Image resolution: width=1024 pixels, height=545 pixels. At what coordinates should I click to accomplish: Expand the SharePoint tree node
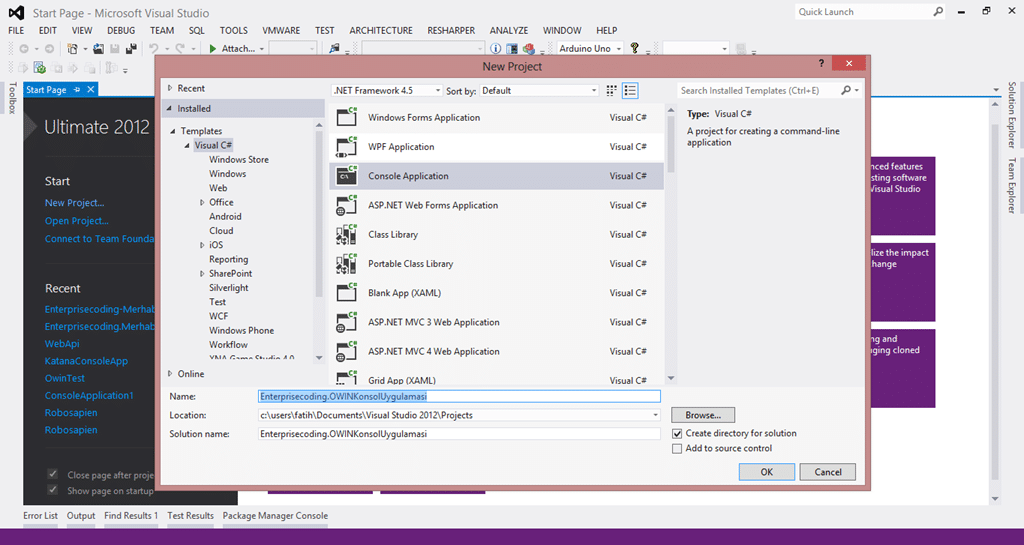(202, 273)
